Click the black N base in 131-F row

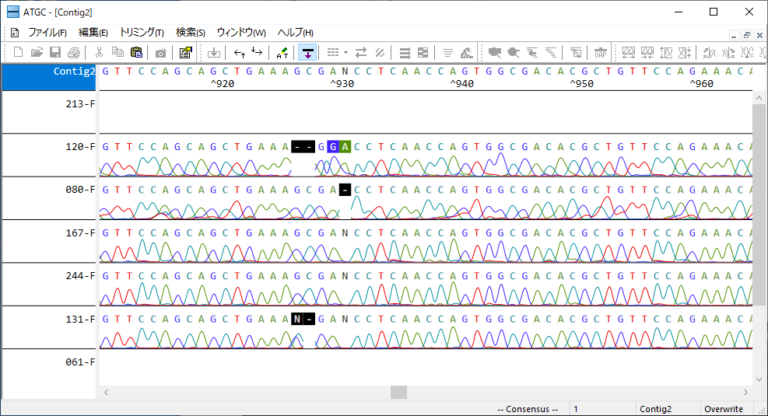pyautogui.click(x=297, y=319)
